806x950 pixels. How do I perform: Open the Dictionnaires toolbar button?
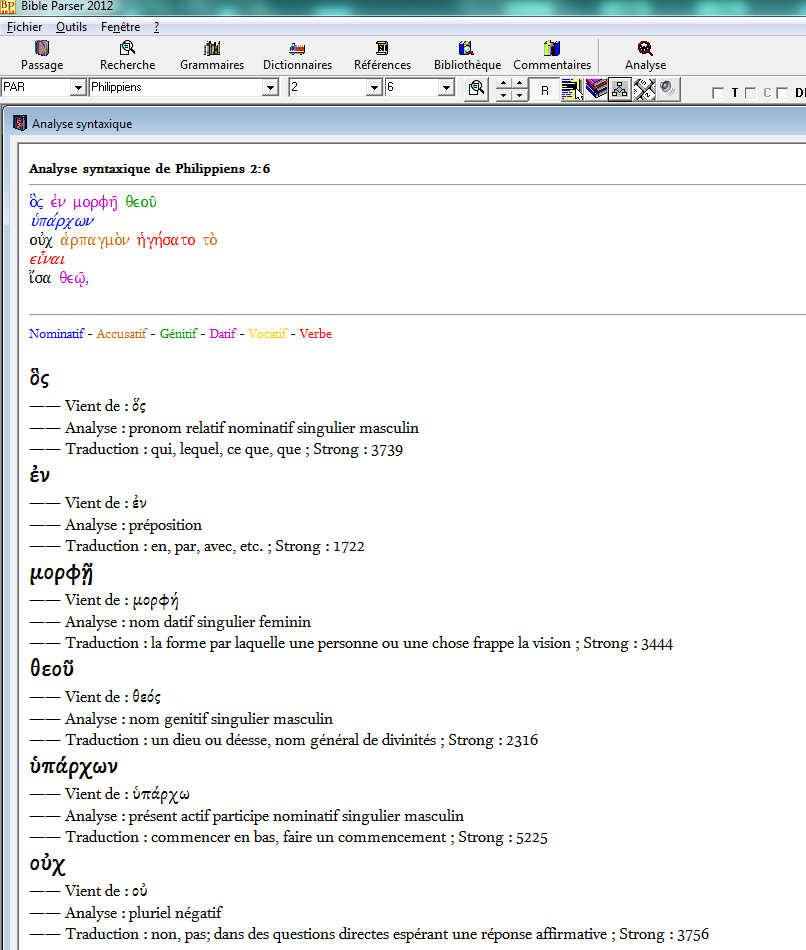point(297,55)
